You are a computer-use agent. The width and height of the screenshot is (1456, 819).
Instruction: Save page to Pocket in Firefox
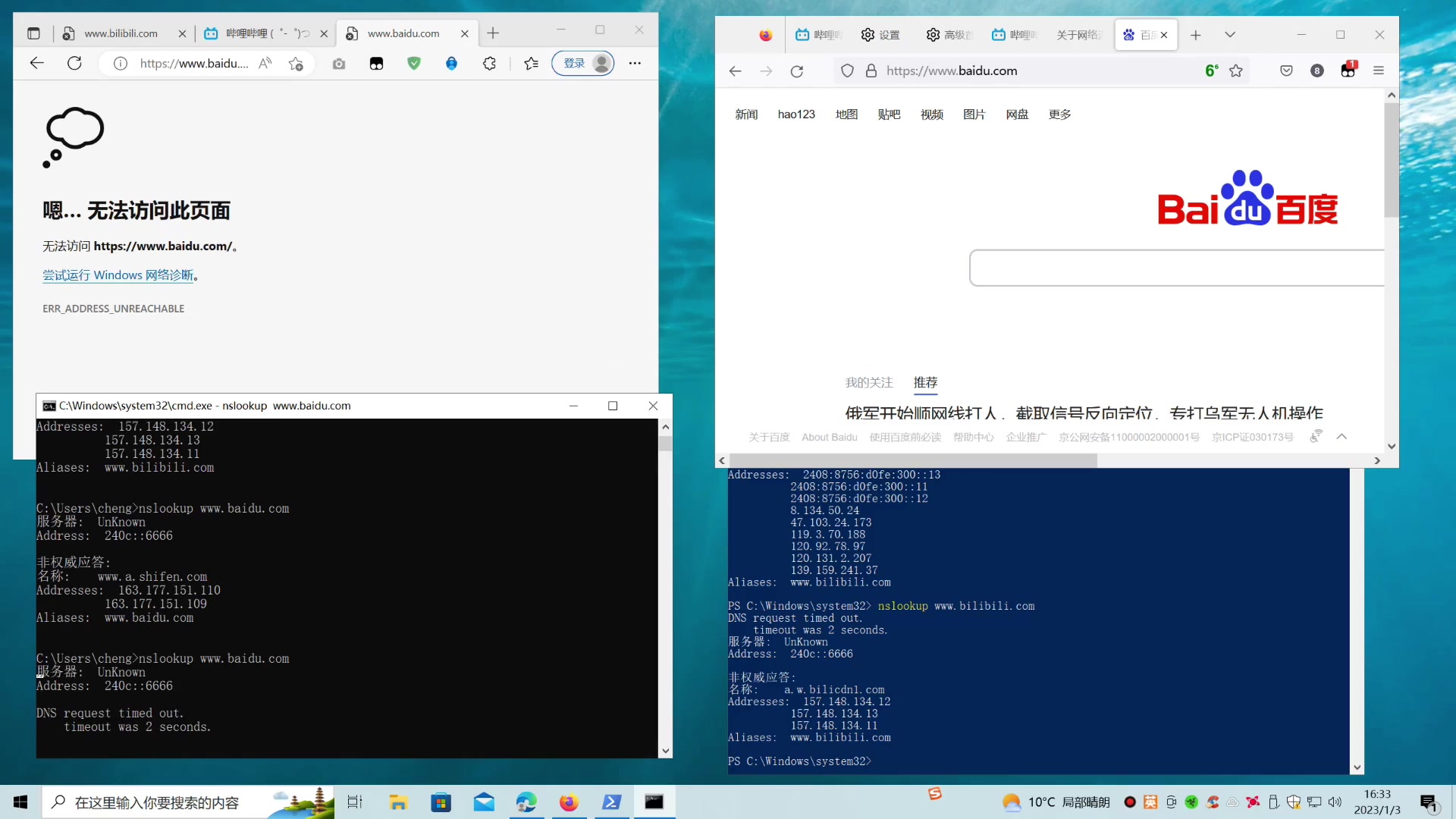pos(1286,71)
